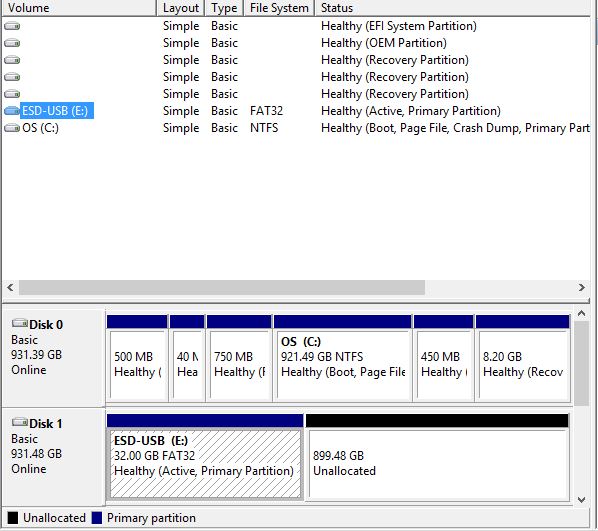Click the Disk 0 label
The height and width of the screenshot is (531, 598).
(x=46, y=325)
